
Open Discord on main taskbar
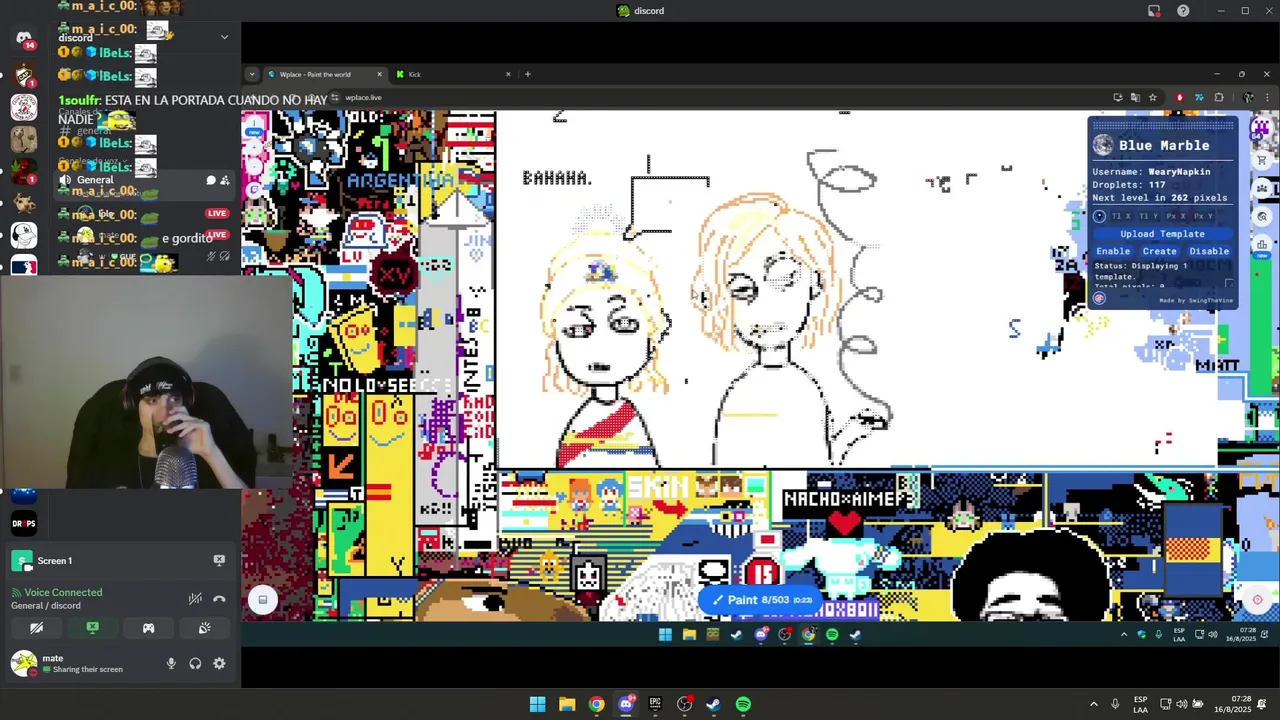(626, 704)
